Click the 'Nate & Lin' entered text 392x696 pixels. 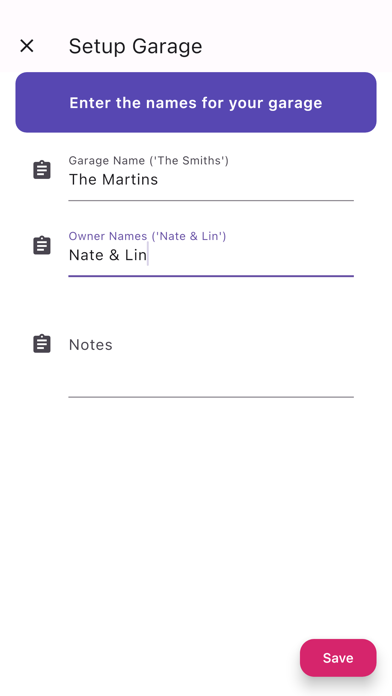click(x=108, y=255)
